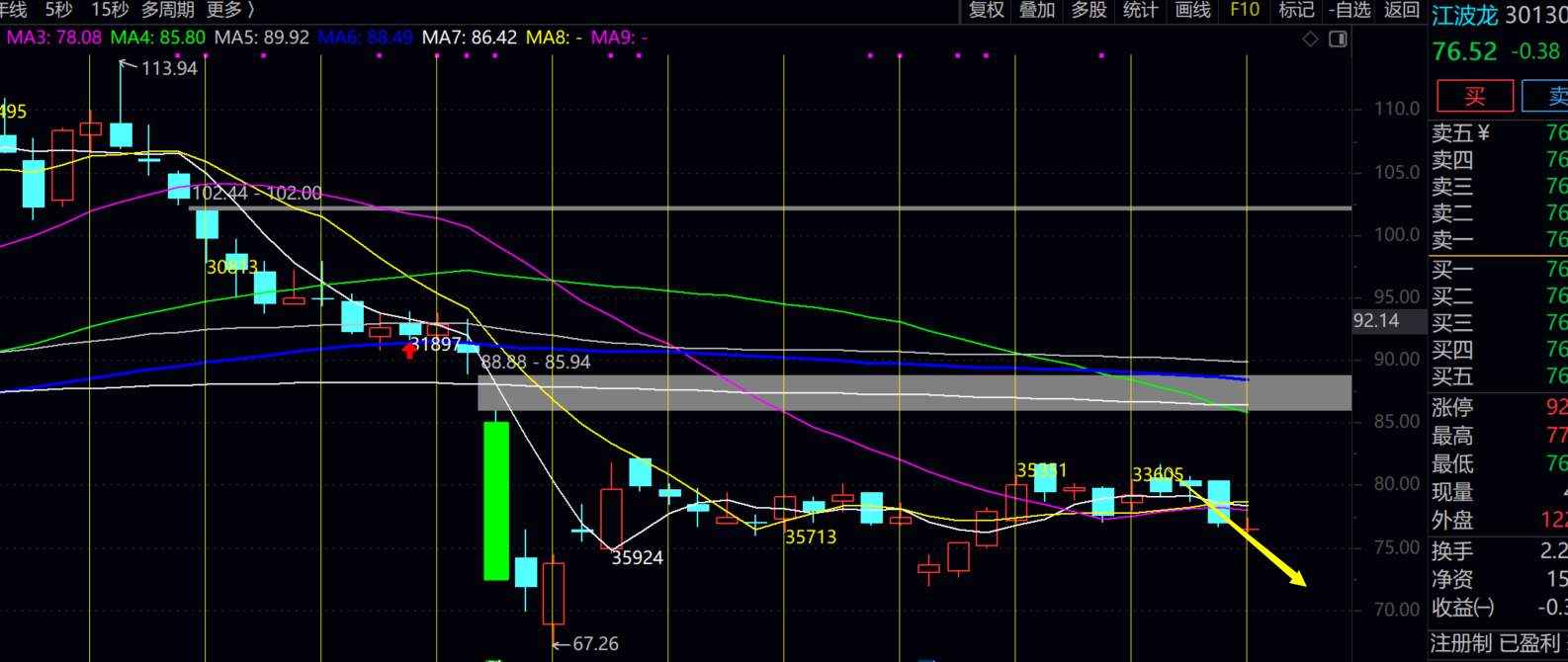
Task: Expand the 更多 periods menu
Action: point(229,10)
